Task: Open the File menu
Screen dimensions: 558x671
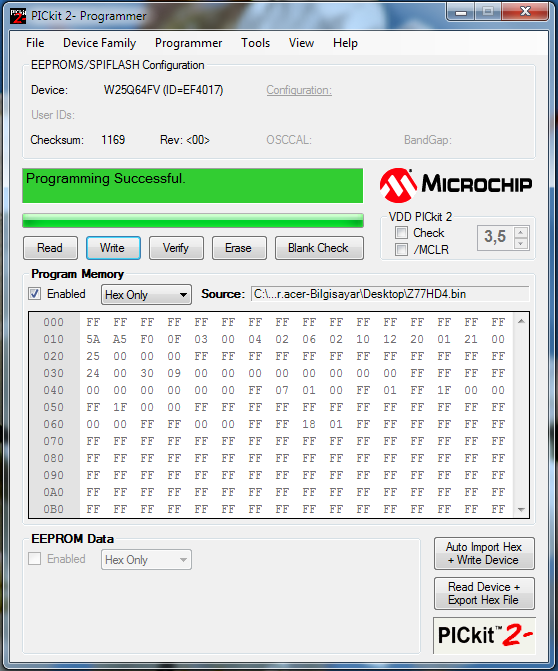Action: click(35, 43)
